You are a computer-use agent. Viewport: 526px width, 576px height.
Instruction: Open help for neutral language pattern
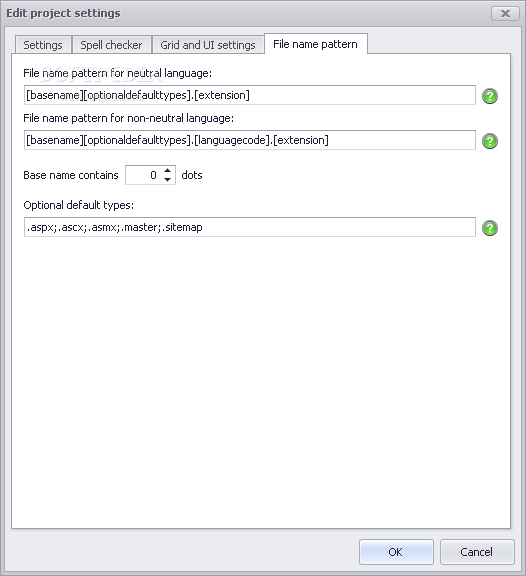coord(490,96)
